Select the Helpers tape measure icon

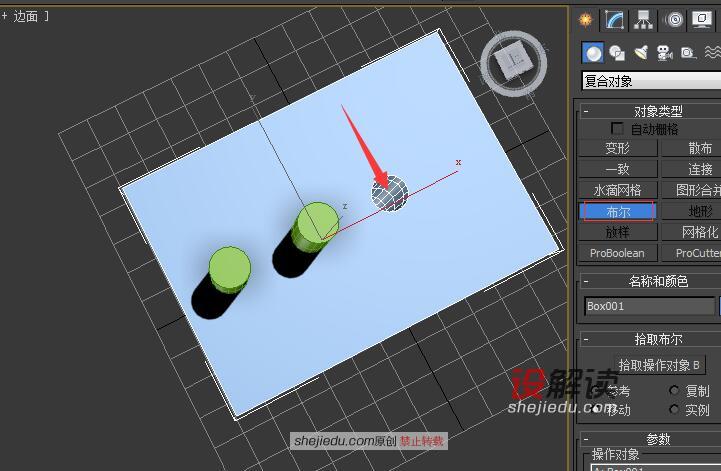[x=688, y=53]
